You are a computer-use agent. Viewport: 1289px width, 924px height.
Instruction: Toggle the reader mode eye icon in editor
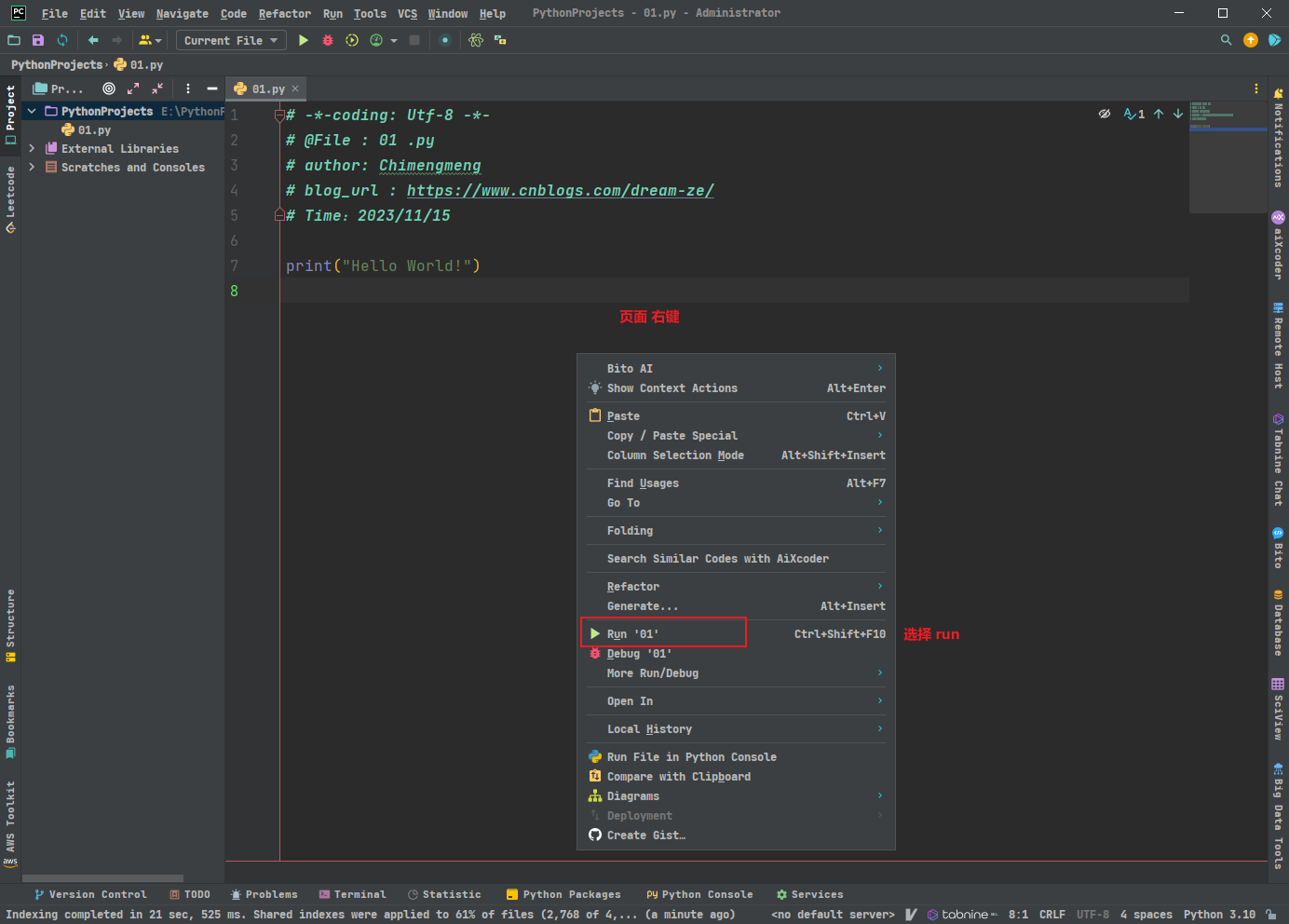pyautogui.click(x=1105, y=114)
